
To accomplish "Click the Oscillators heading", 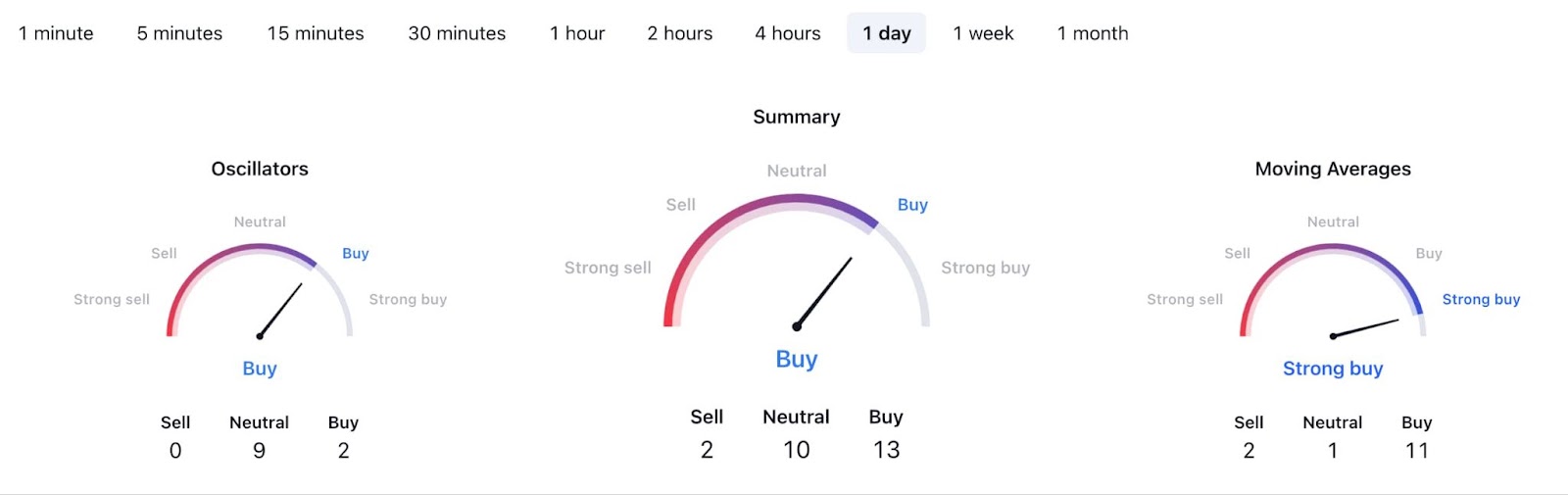I will (x=260, y=169).
